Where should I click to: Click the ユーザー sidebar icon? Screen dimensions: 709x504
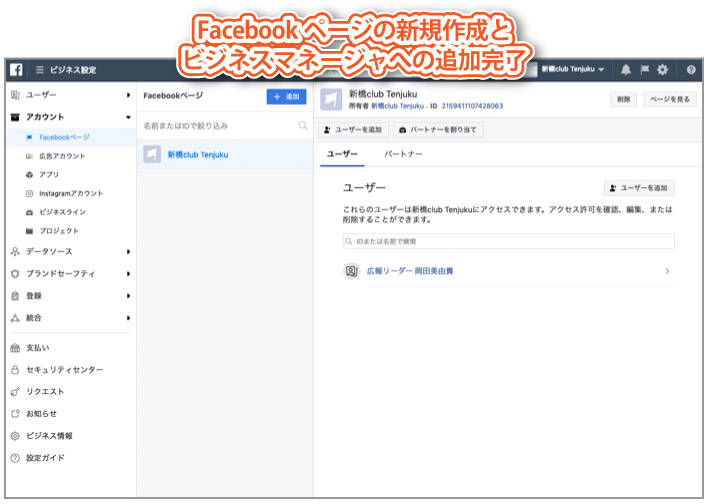click(x=15, y=95)
